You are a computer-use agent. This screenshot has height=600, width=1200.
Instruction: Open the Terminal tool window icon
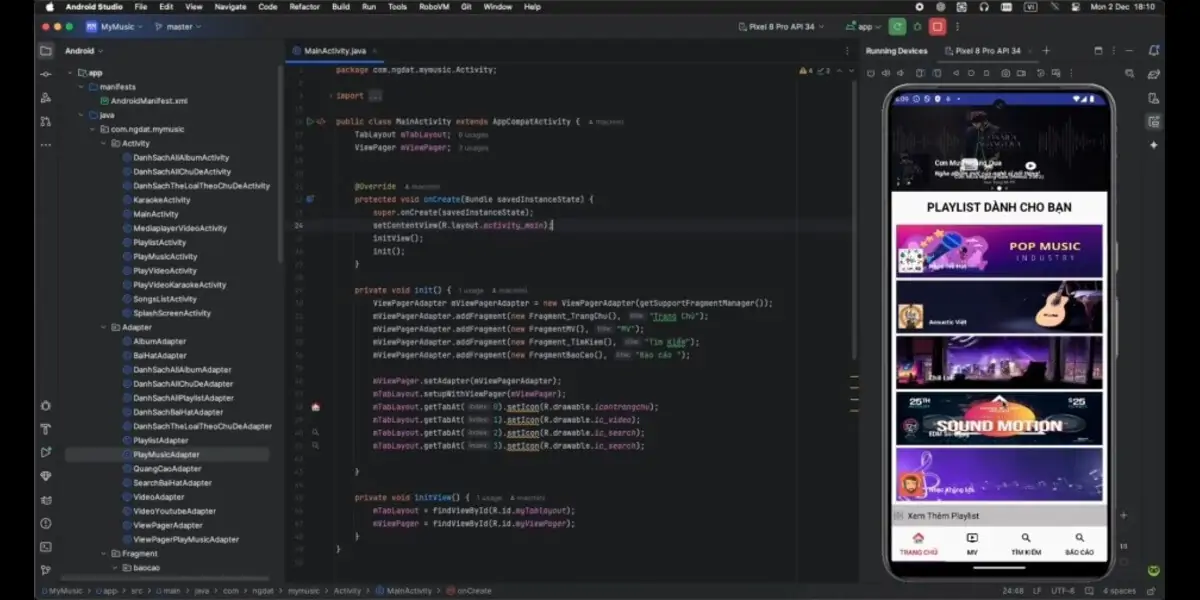46,547
